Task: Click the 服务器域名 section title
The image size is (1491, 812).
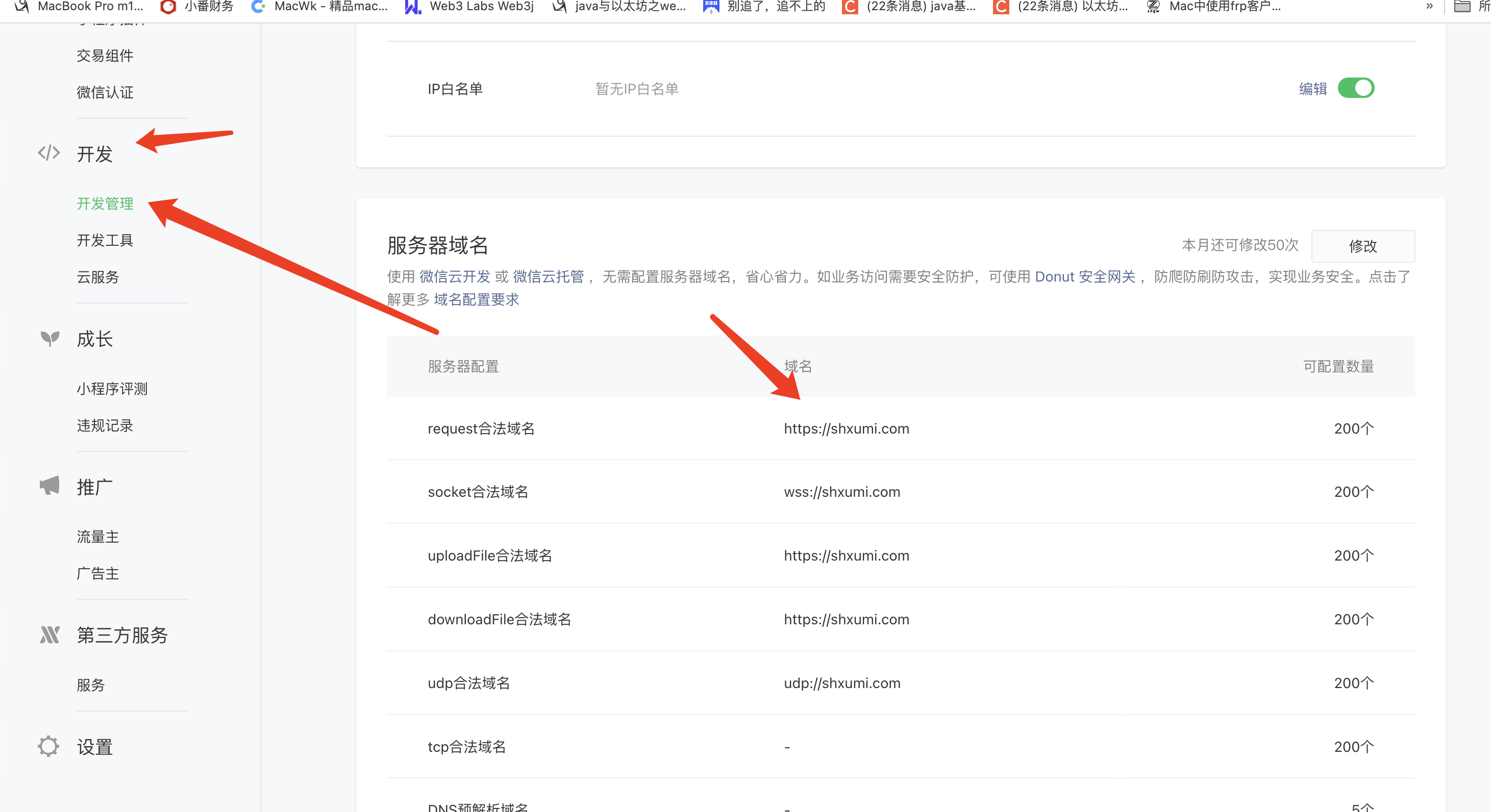Action: click(x=438, y=245)
